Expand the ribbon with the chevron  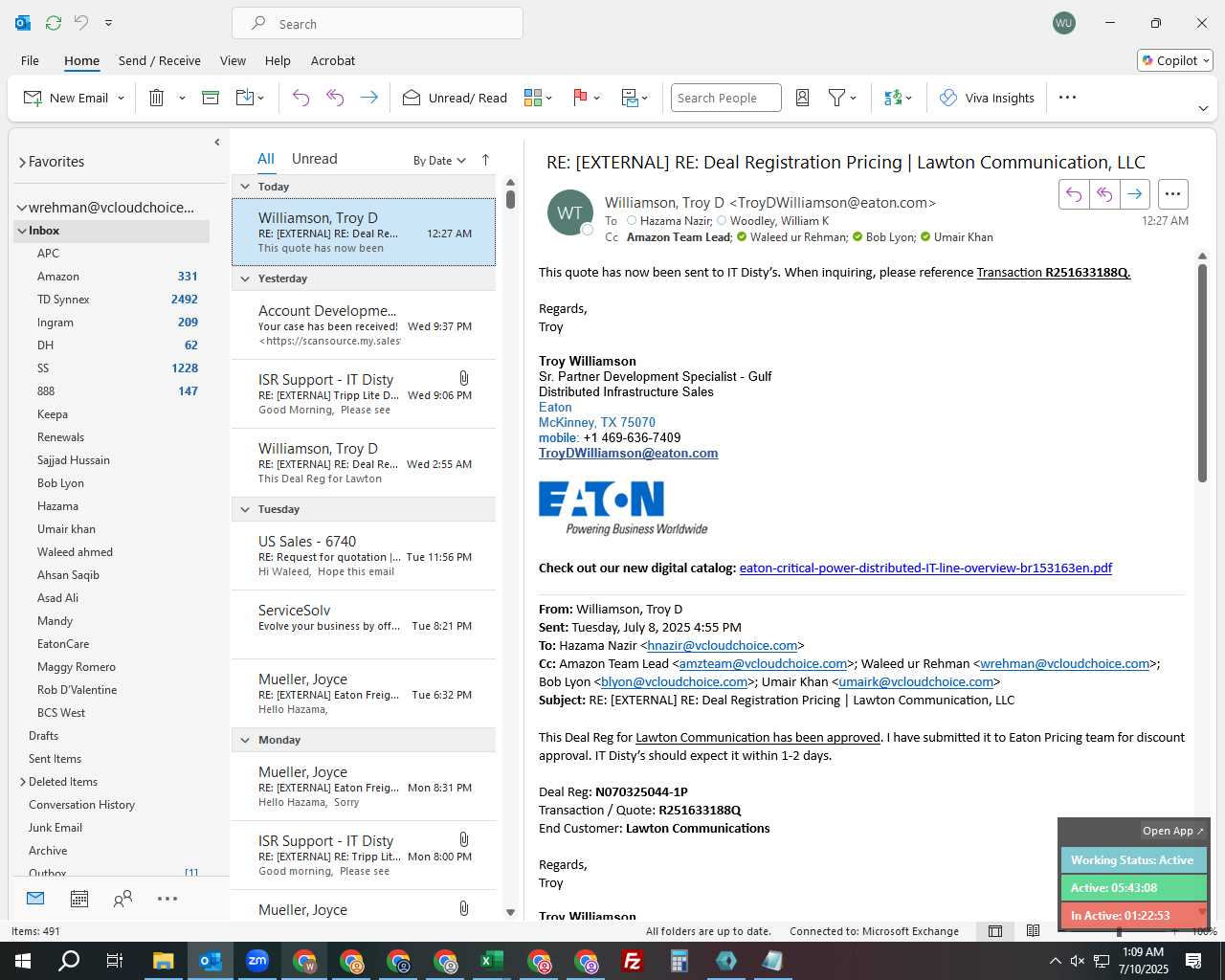pyautogui.click(x=1203, y=109)
